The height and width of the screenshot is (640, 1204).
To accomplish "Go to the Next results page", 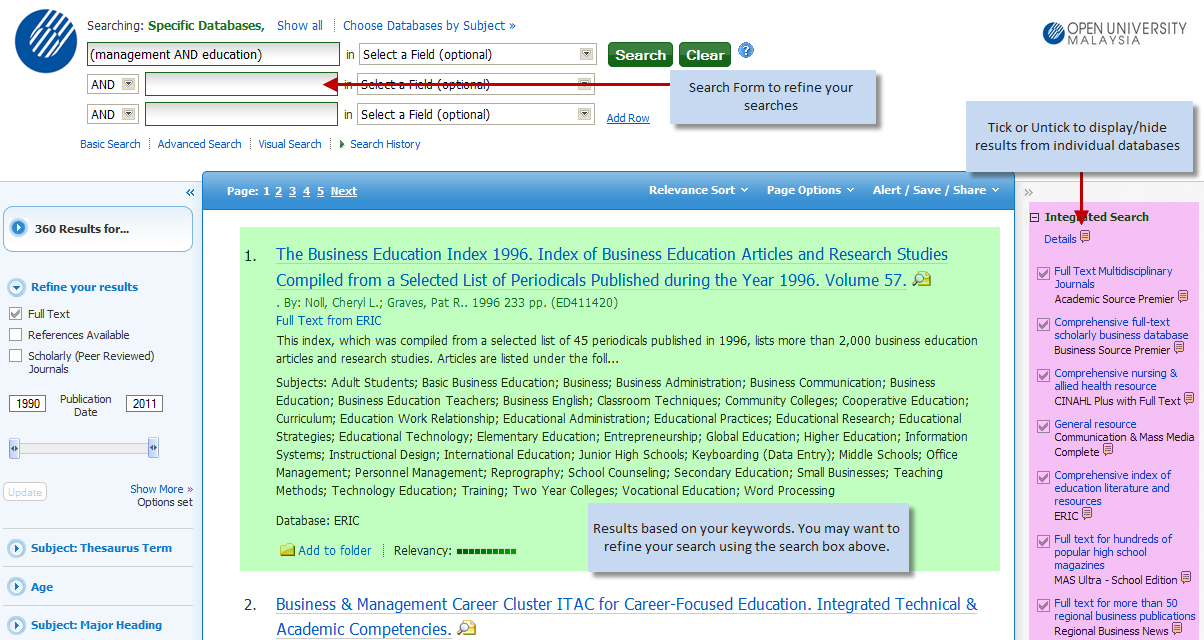I will [344, 191].
